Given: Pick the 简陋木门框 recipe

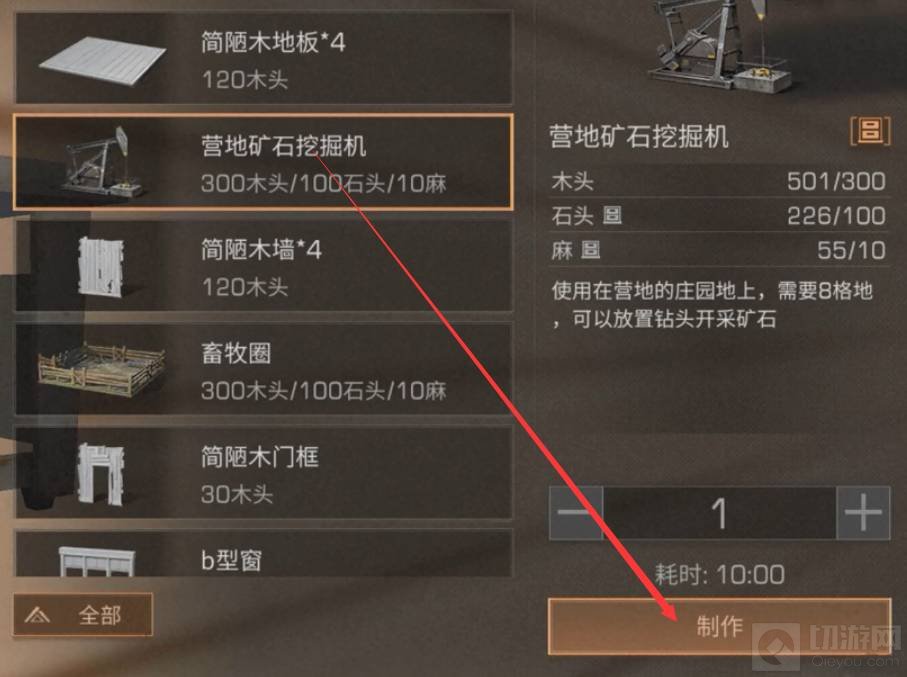Looking at the screenshot, I should pyautogui.click(x=264, y=473).
